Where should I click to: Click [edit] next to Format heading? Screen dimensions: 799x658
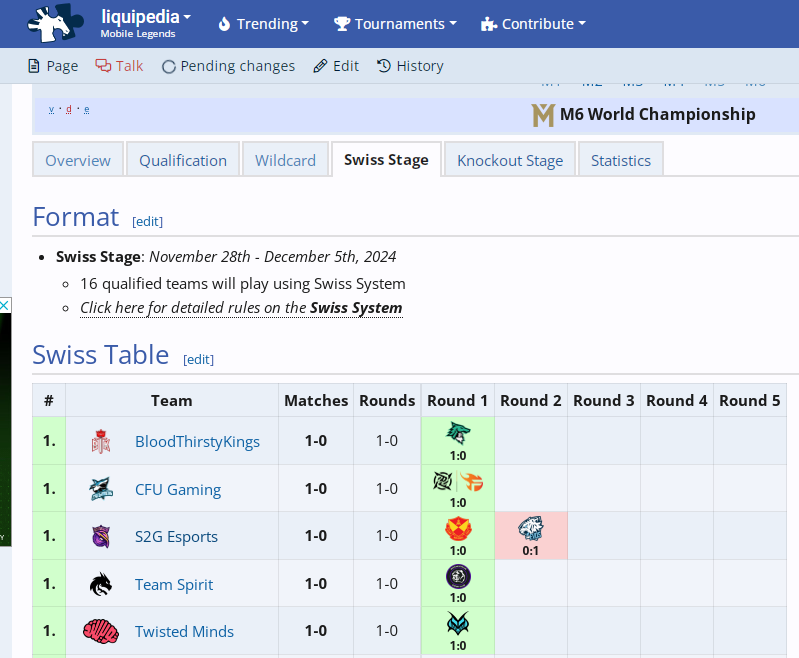point(147,222)
